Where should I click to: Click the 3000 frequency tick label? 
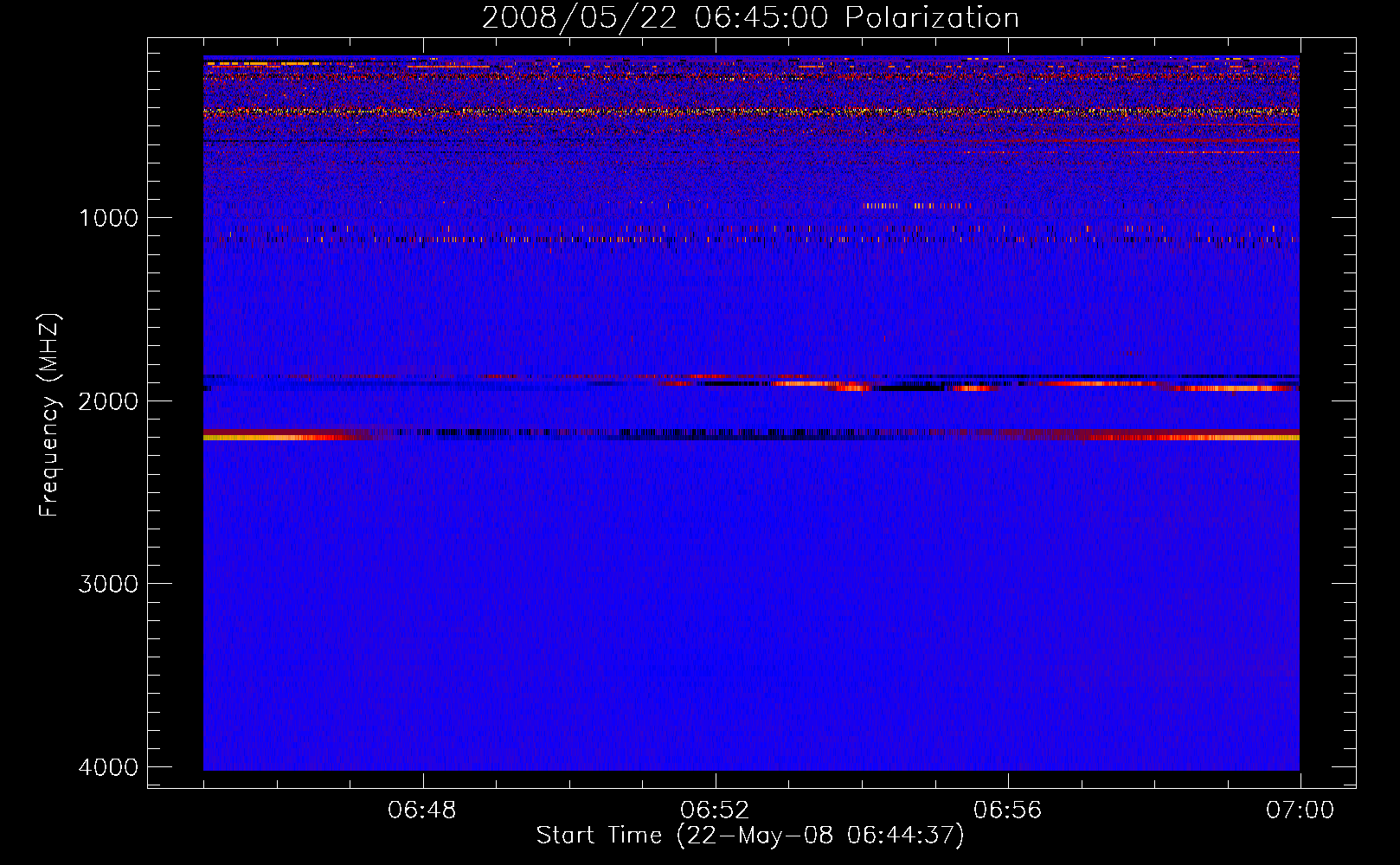coord(109,584)
